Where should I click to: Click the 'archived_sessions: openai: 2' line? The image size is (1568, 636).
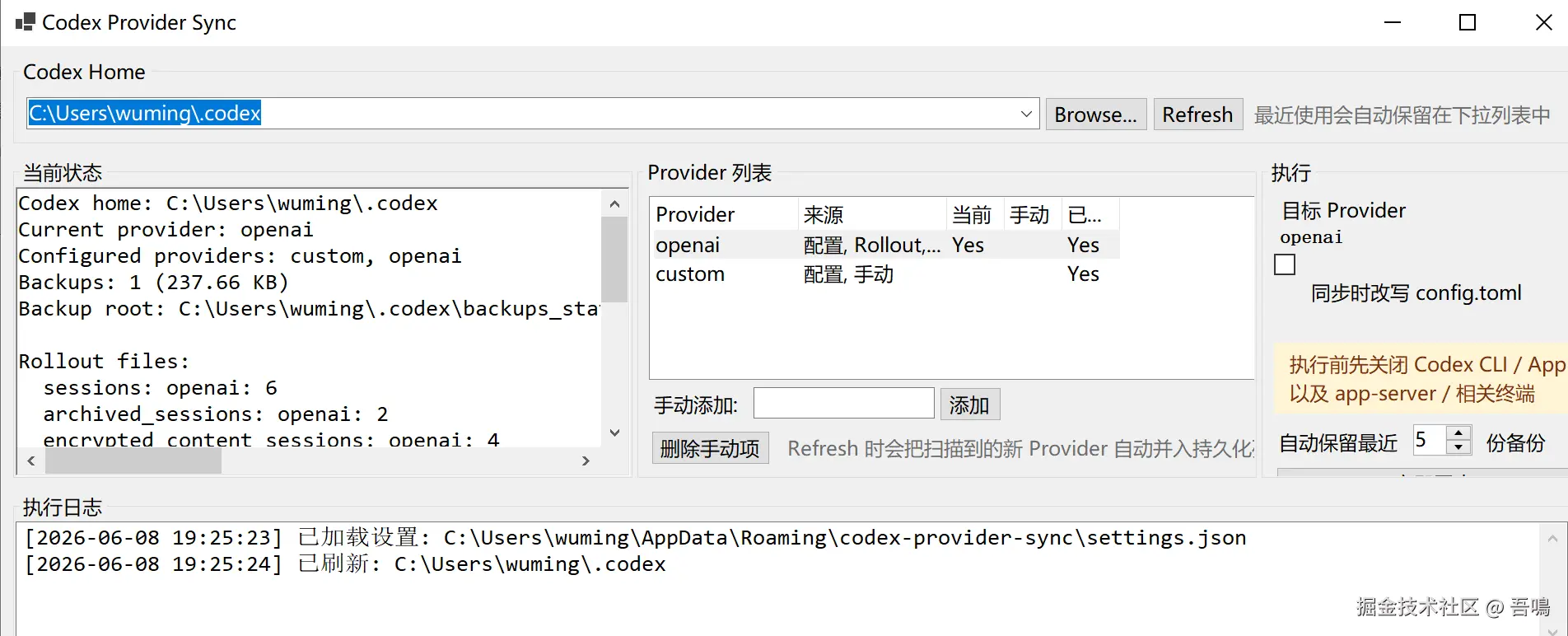tap(216, 414)
